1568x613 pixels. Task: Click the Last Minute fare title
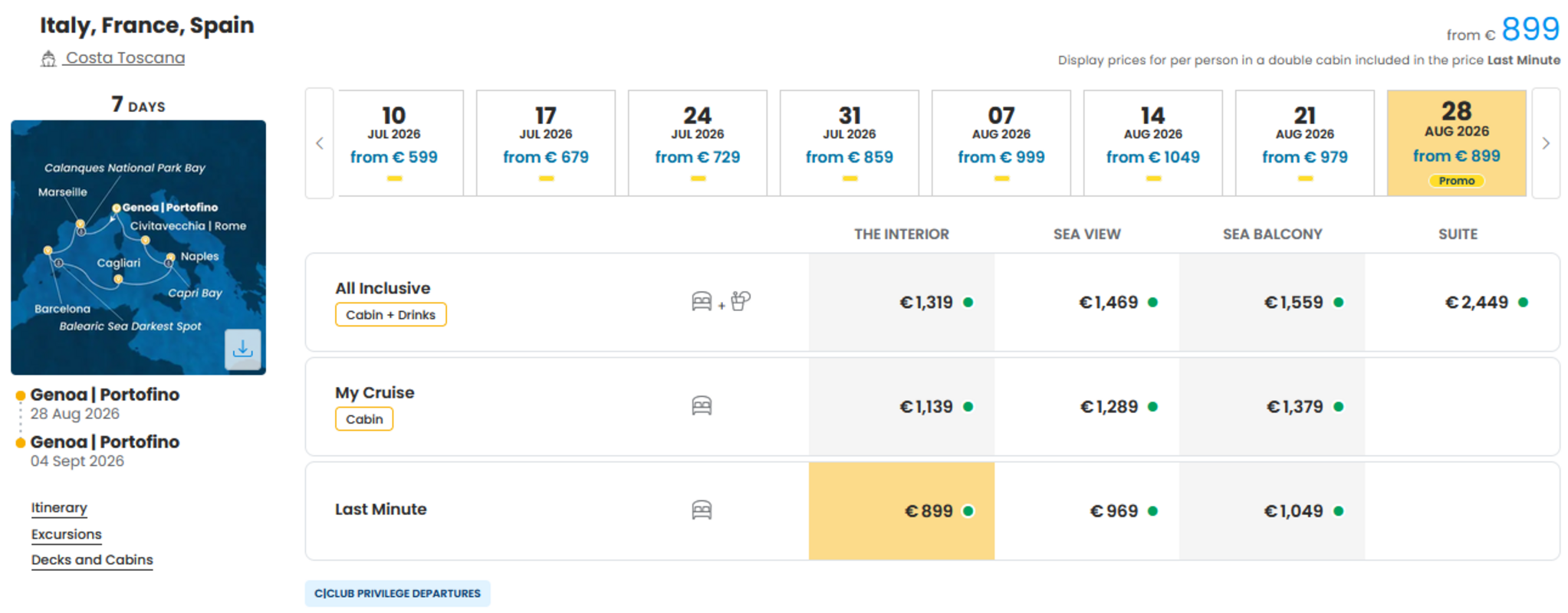click(x=380, y=510)
